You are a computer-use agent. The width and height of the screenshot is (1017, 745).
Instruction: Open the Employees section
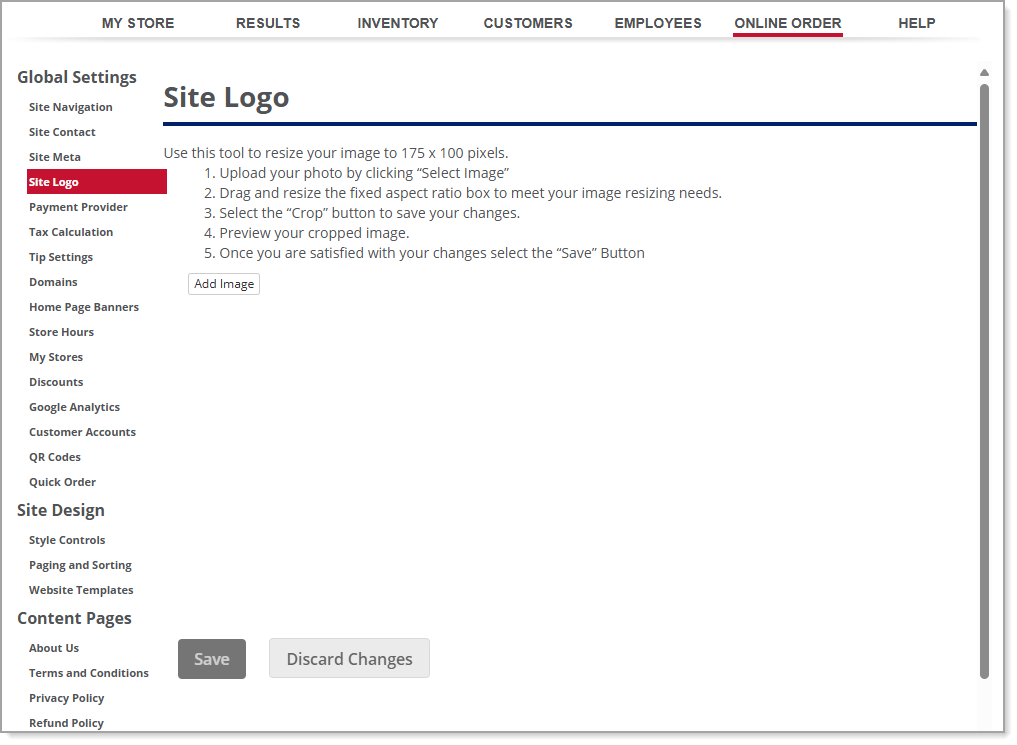[658, 22]
